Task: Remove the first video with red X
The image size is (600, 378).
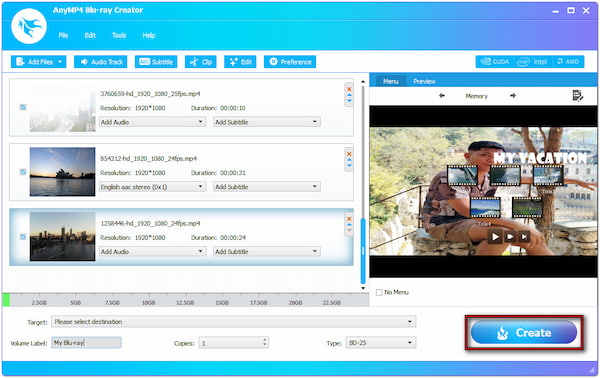Action: [349, 89]
